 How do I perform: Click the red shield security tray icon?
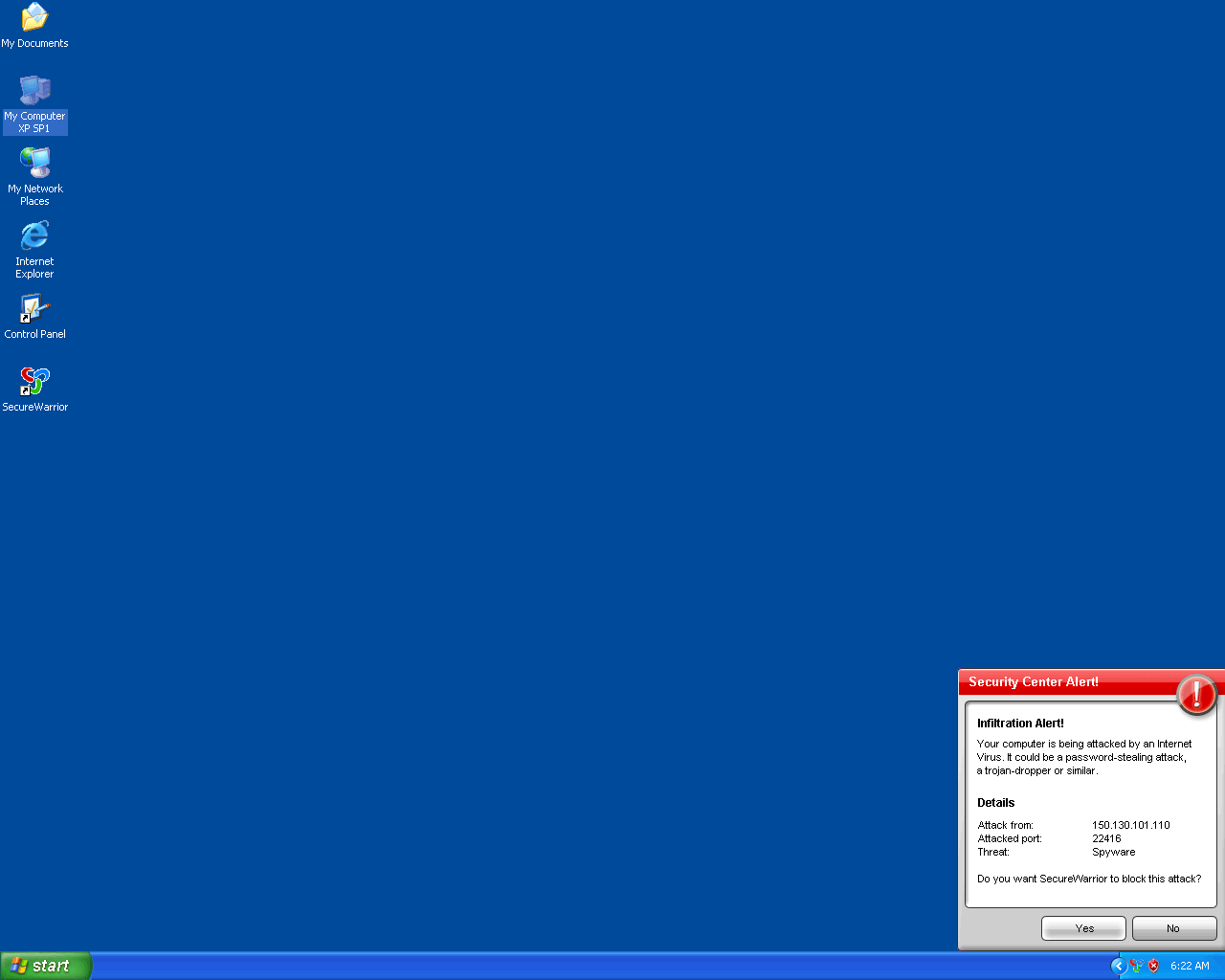point(1154,966)
